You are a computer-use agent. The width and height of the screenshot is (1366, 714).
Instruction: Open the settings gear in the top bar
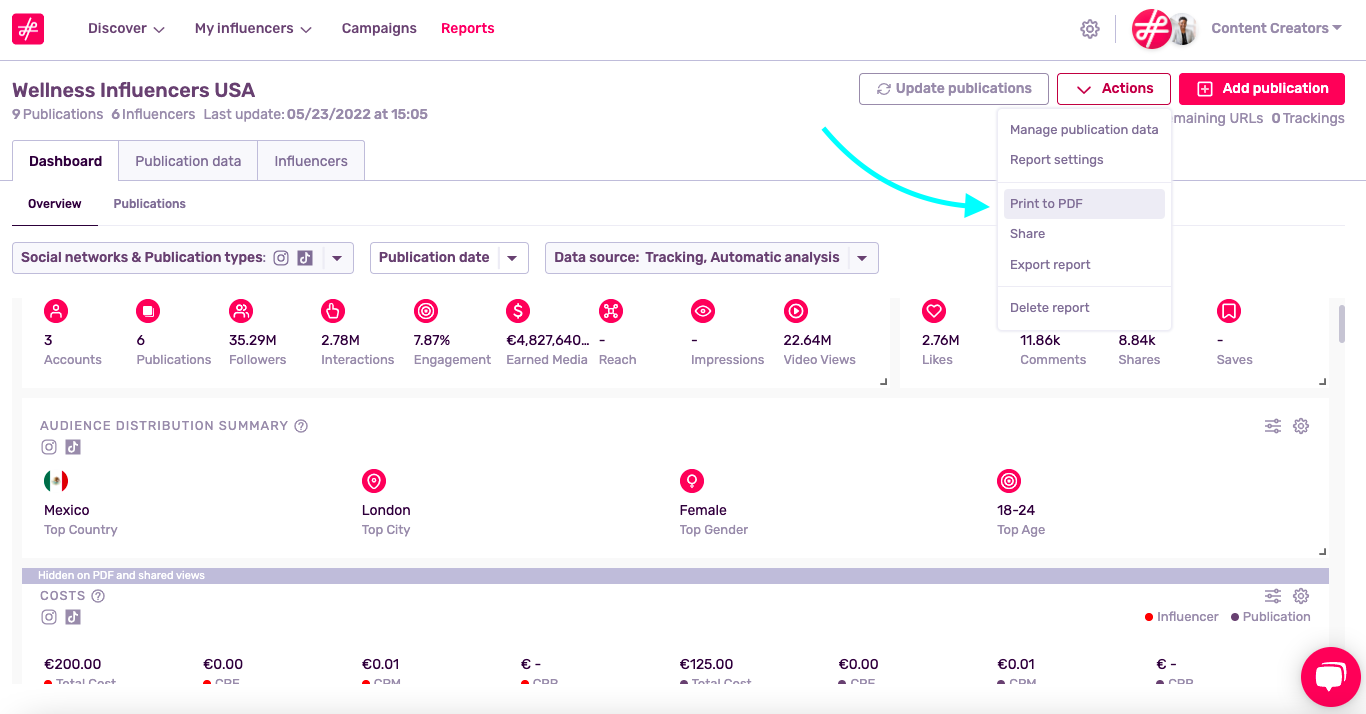pyautogui.click(x=1090, y=28)
